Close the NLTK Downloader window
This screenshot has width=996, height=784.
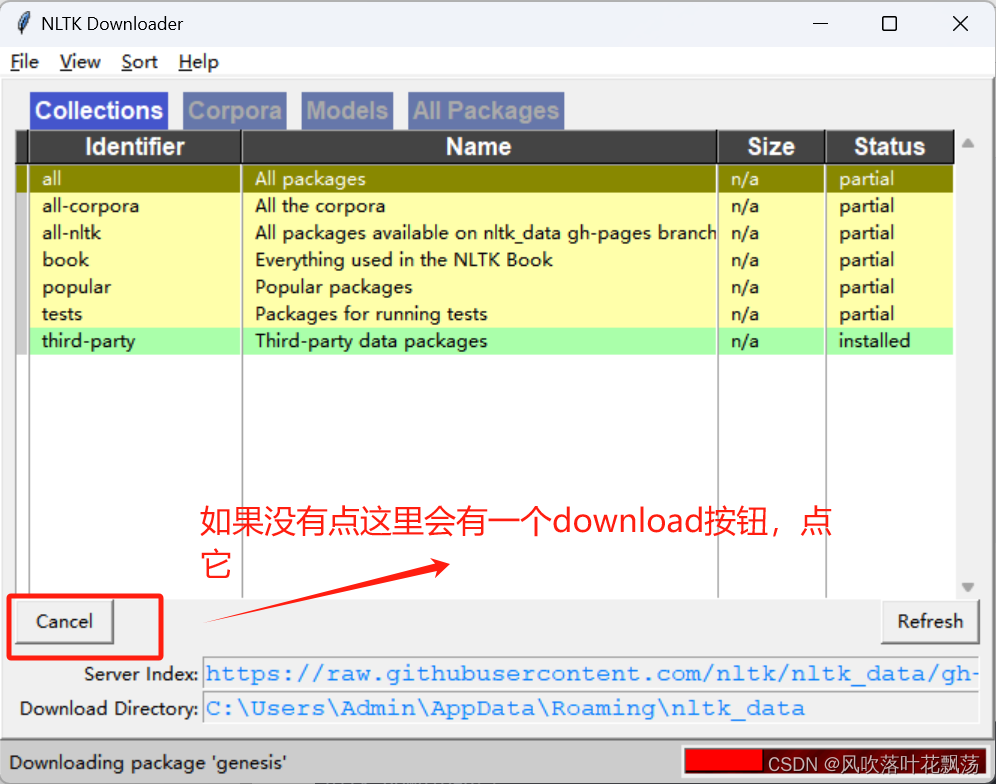[960, 24]
